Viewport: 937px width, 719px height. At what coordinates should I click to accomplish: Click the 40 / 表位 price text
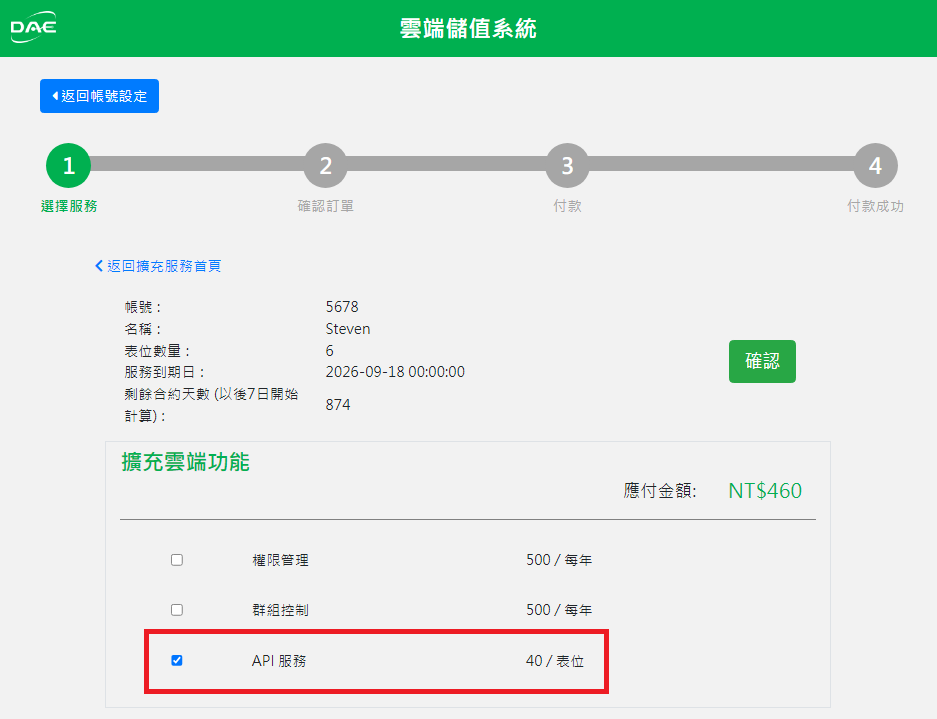[555, 661]
